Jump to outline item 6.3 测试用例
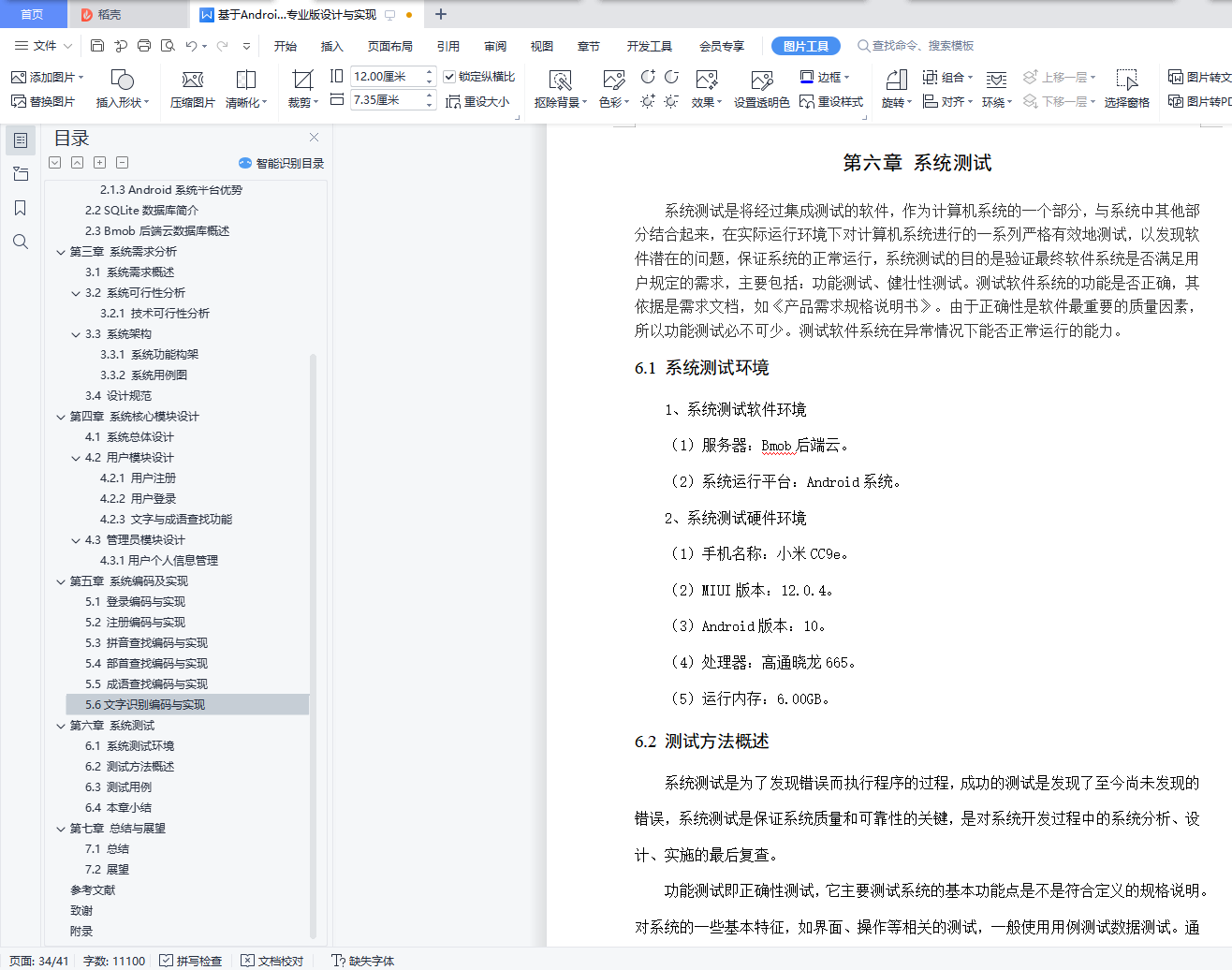Image resolution: width=1232 pixels, height=970 pixels. (x=118, y=787)
